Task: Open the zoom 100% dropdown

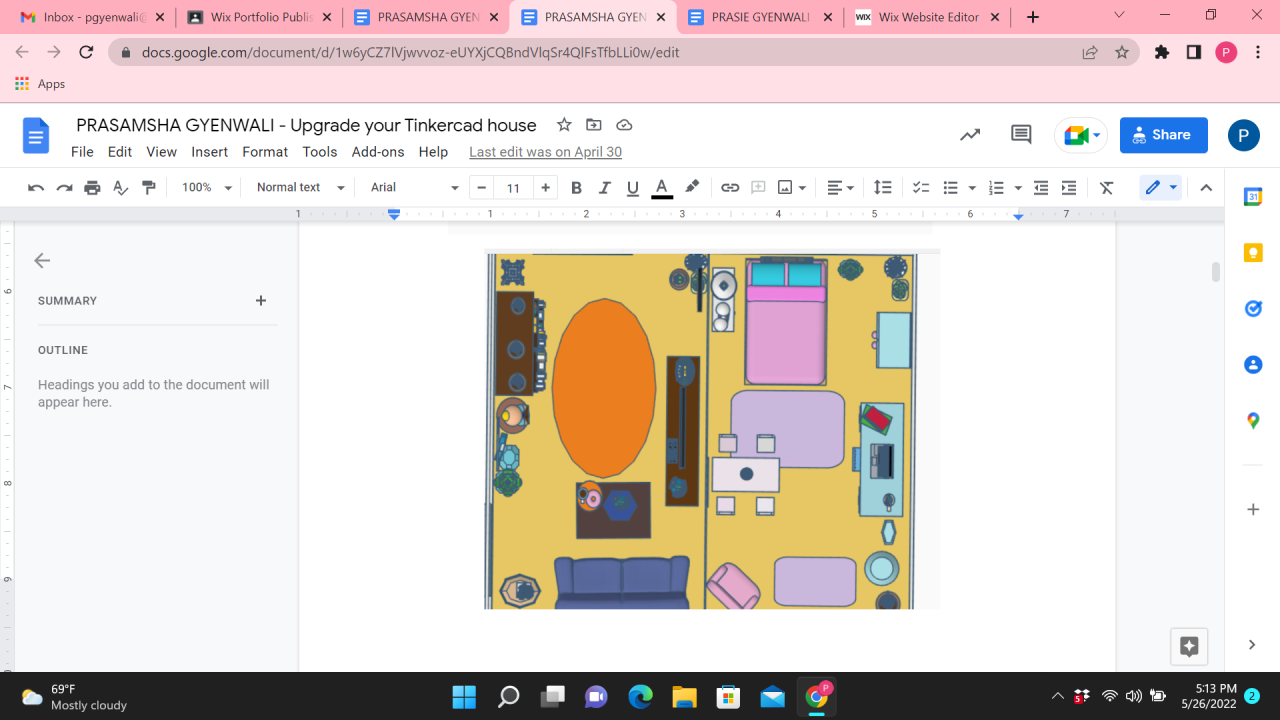Action: coord(206,188)
